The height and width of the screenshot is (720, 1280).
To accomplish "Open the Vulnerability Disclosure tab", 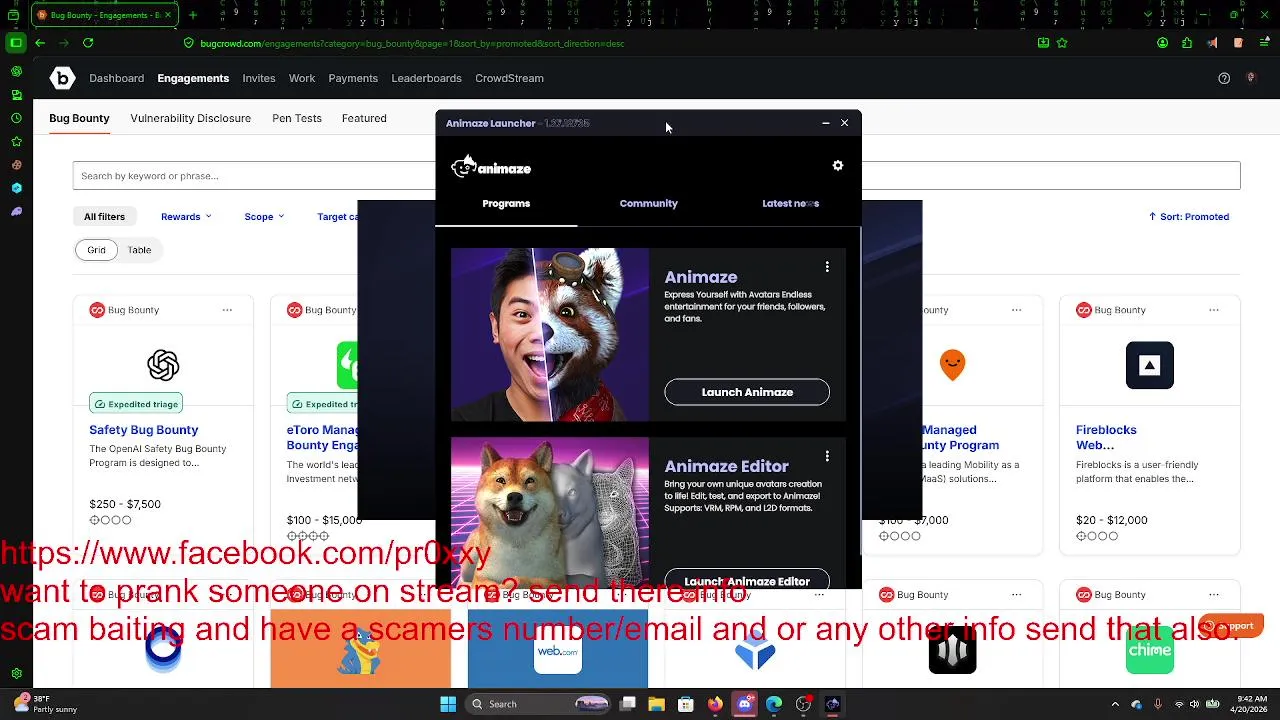I will 190,118.
